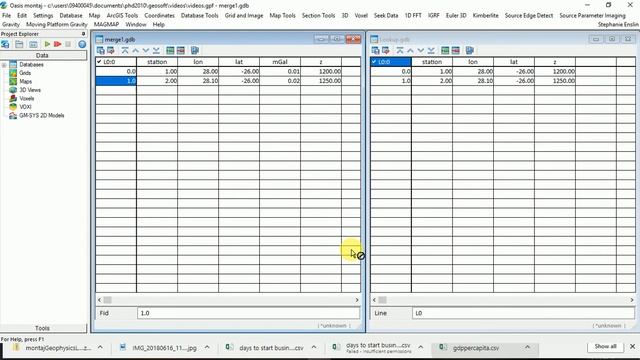This screenshot has height=360, width=640.
Task: Select VOXI in Project Explorer
Action: coord(25,107)
